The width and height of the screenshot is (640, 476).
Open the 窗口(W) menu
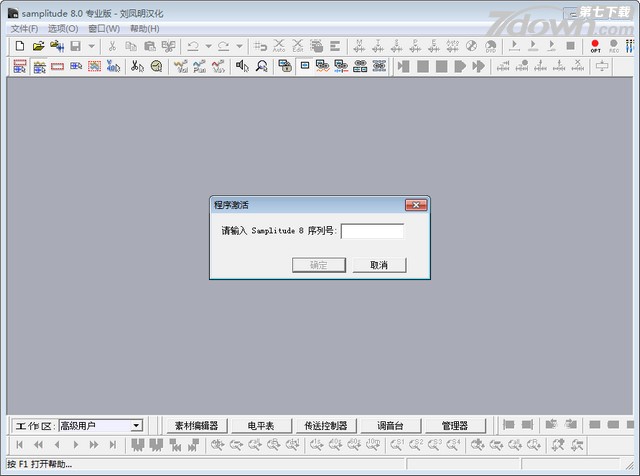pyautogui.click(x=104, y=29)
